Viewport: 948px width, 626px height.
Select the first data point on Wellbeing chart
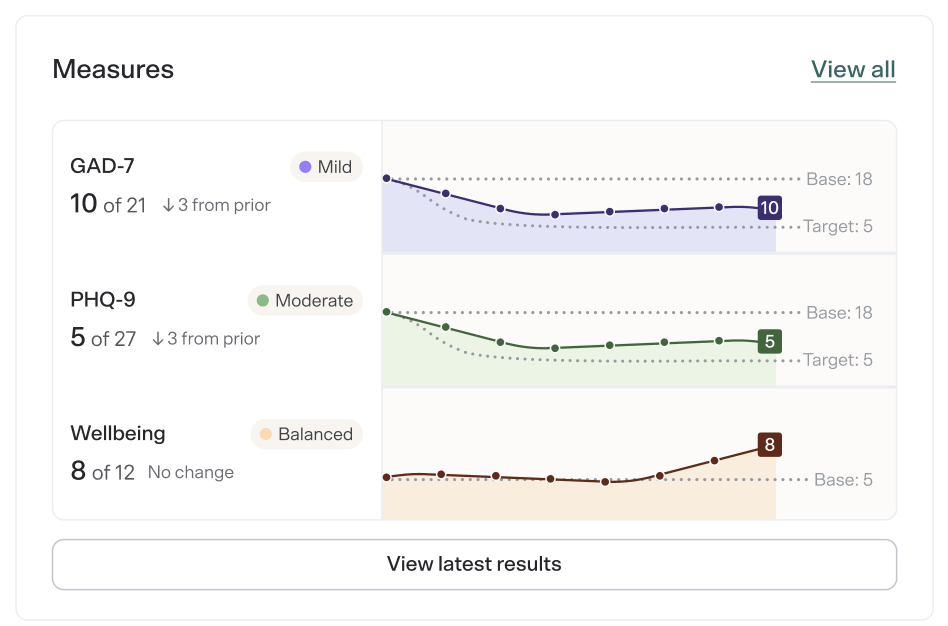[387, 477]
